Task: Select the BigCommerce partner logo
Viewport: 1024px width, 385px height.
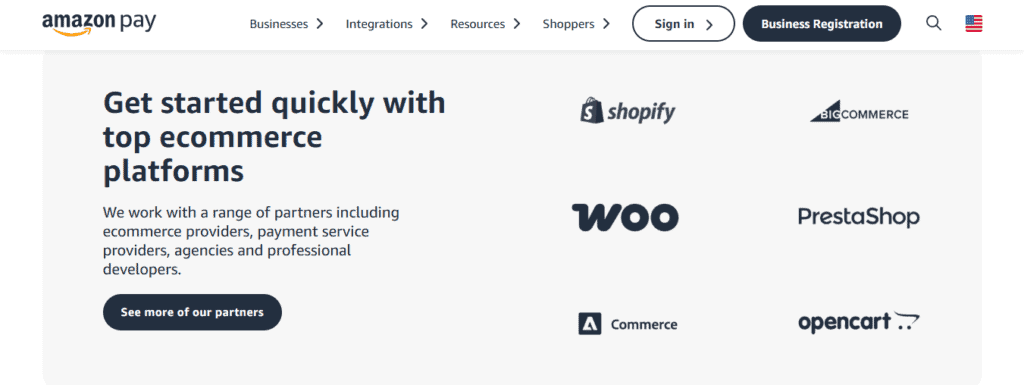Action: coord(859,112)
